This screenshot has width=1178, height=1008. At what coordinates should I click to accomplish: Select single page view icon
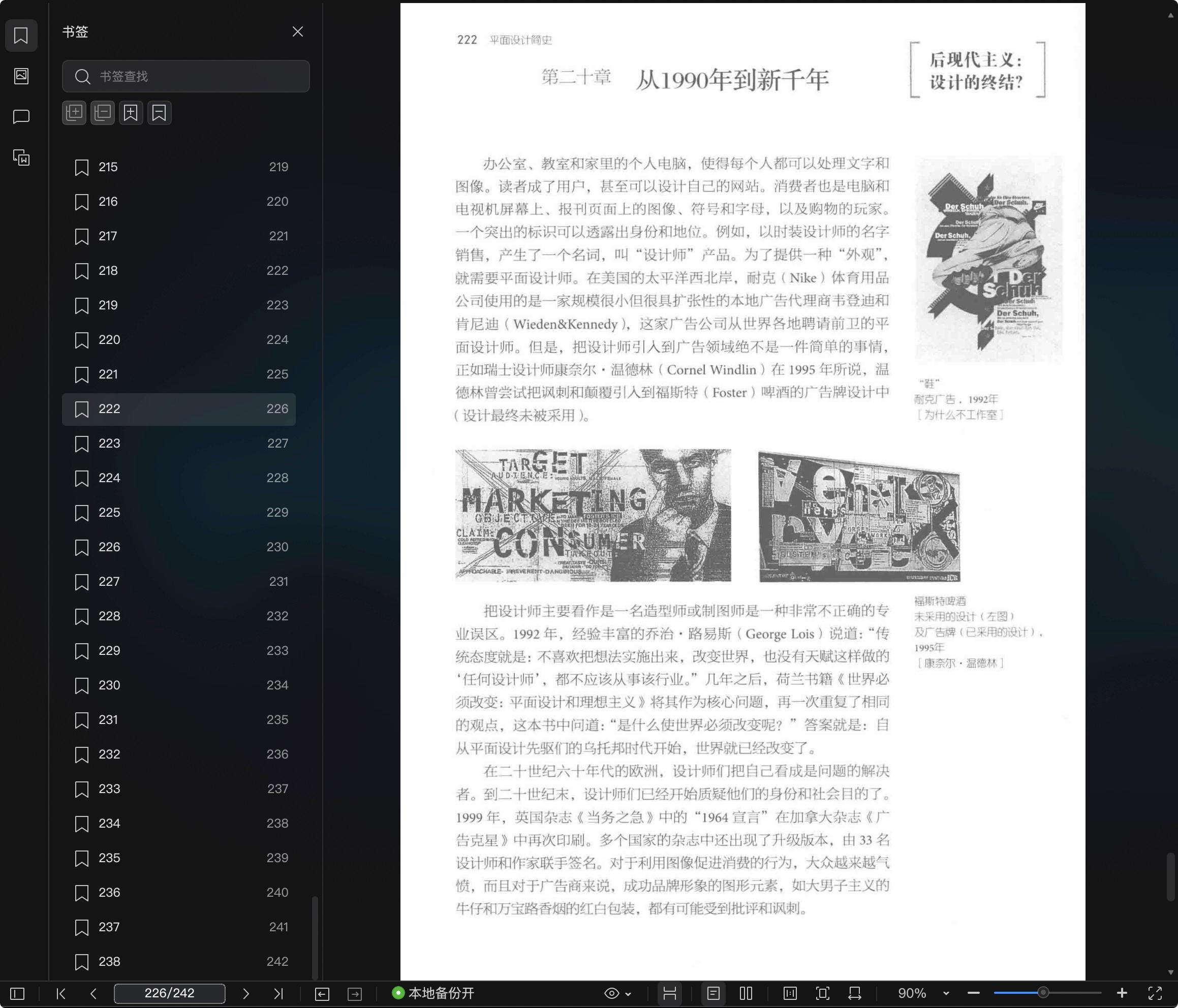[x=714, y=994]
